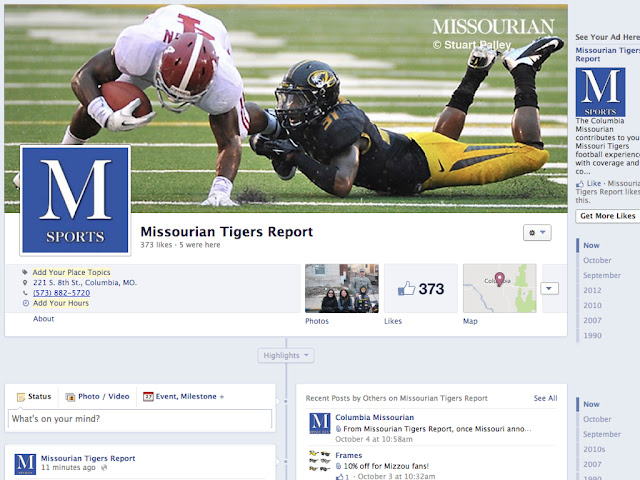Click the address location pin icon
Viewport: 640px width, 480px height.
tap(25, 282)
